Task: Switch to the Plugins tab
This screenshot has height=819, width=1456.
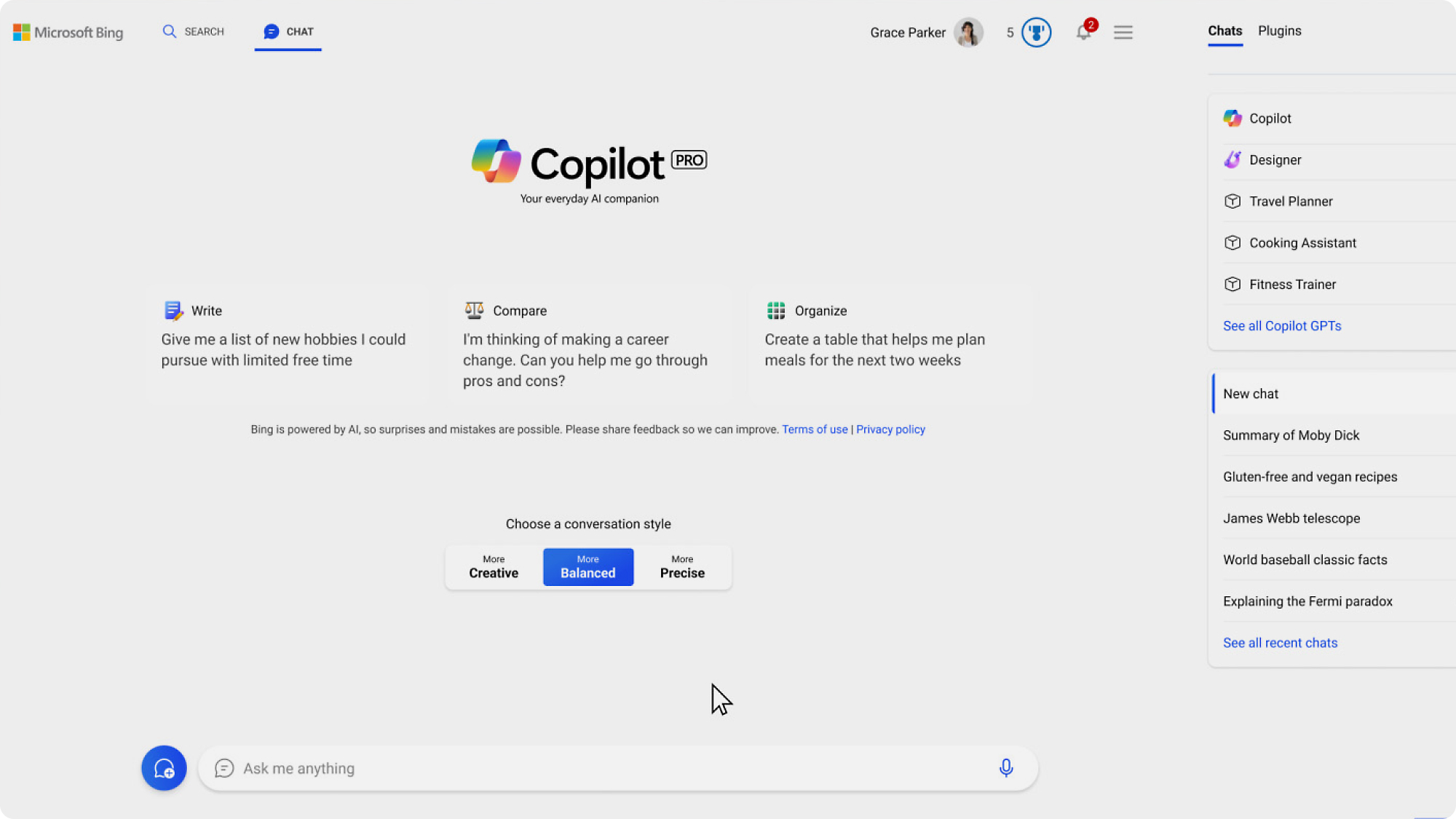Action: [x=1280, y=30]
